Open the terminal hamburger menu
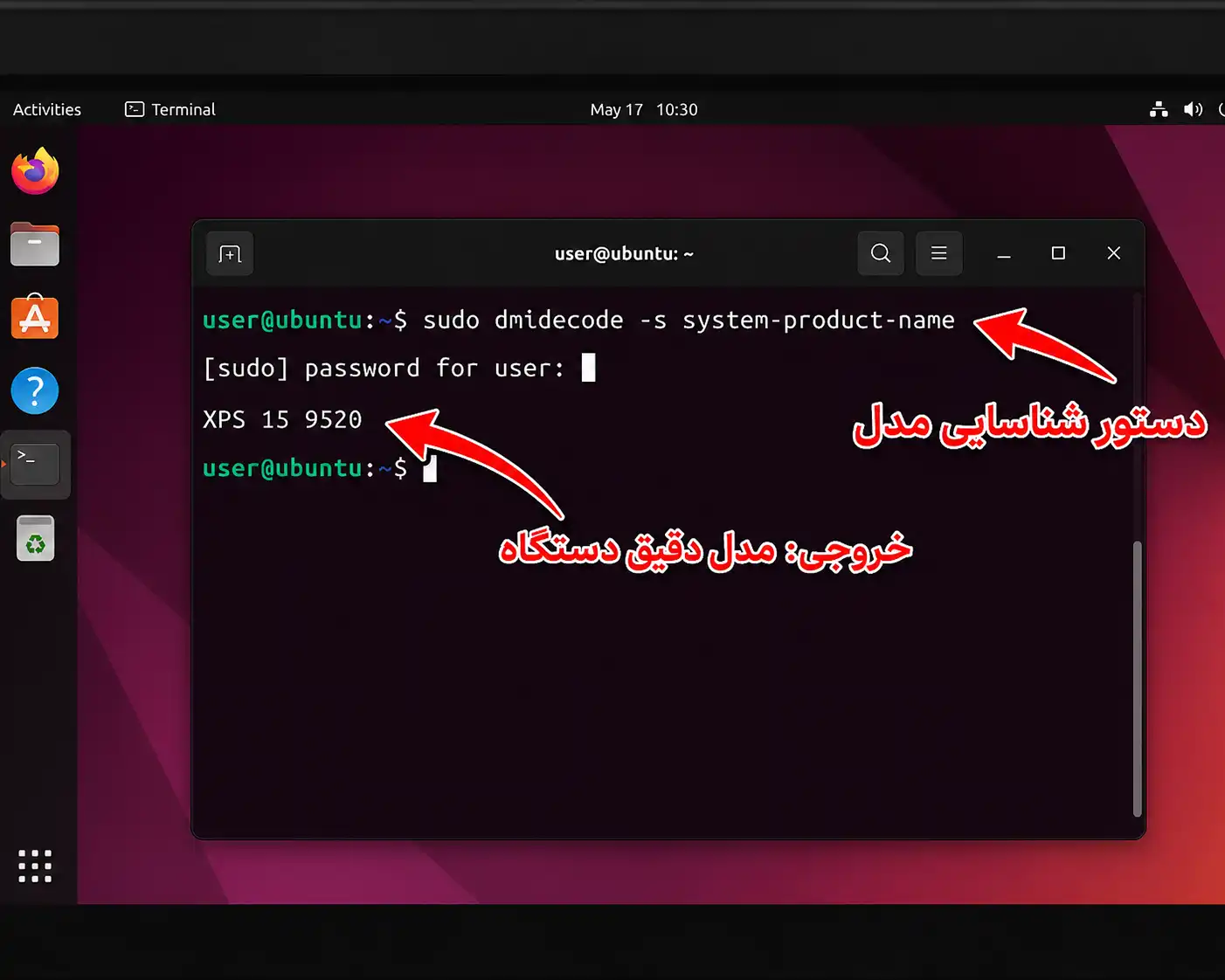The image size is (1225, 980). click(939, 253)
